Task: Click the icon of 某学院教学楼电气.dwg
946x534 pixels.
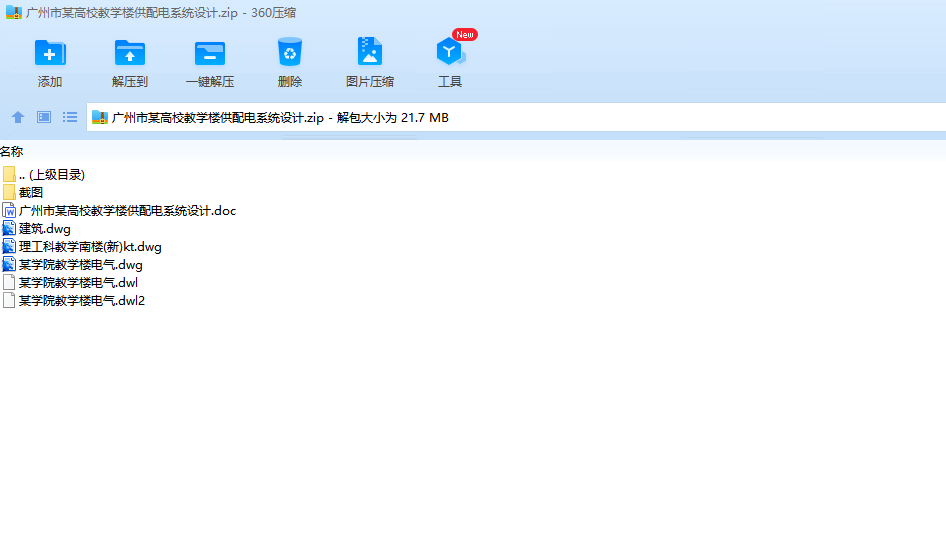Action: 9,264
